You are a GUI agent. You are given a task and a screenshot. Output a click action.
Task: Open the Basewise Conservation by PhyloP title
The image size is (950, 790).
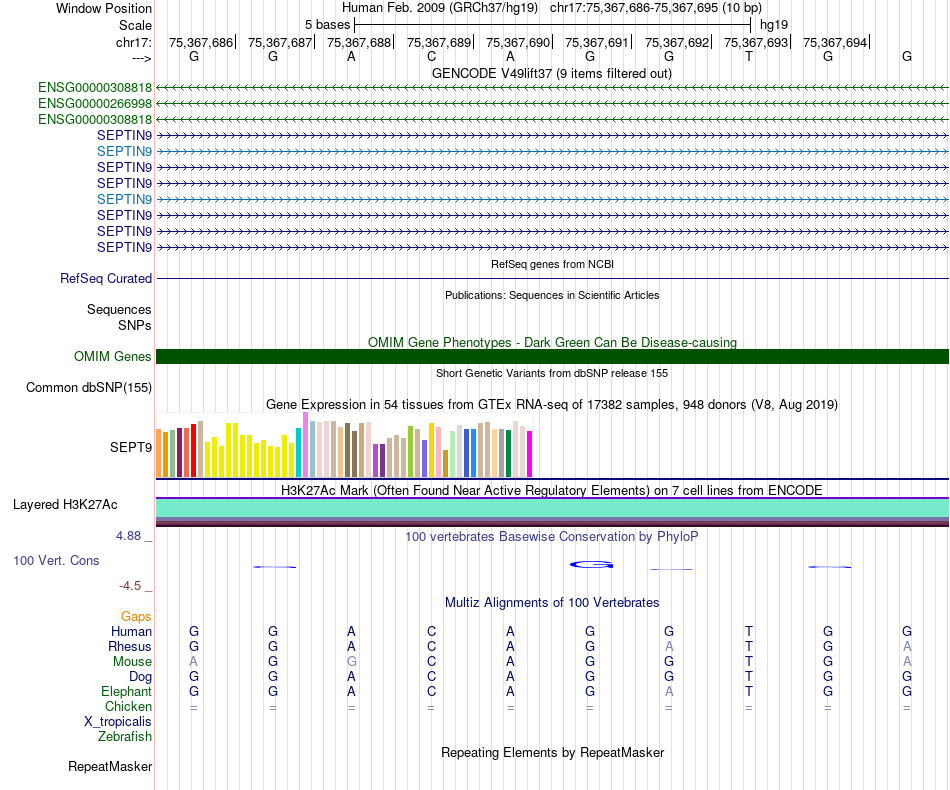[x=552, y=537]
